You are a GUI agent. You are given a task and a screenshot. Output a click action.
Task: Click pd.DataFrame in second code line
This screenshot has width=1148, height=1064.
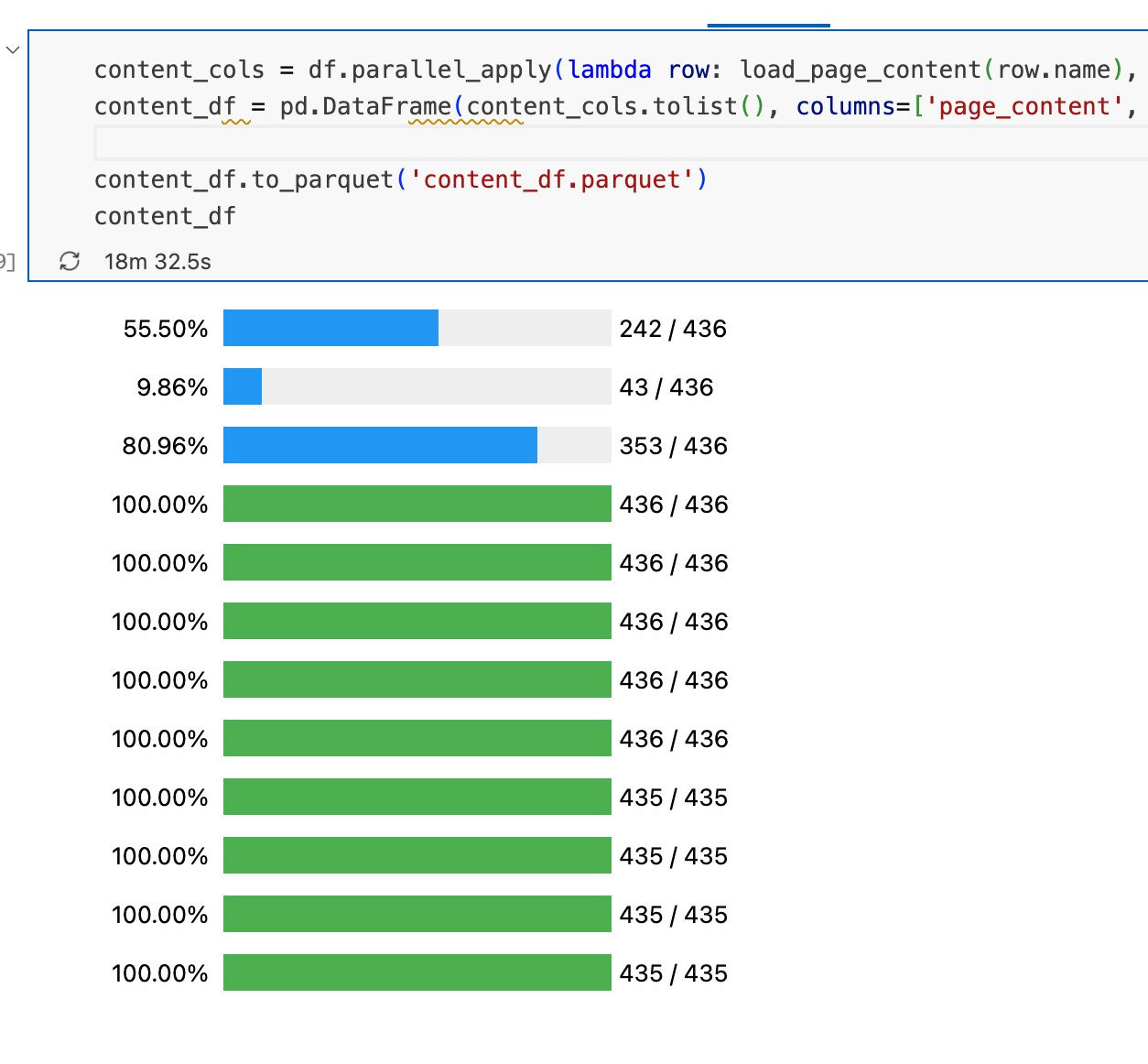(x=365, y=106)
